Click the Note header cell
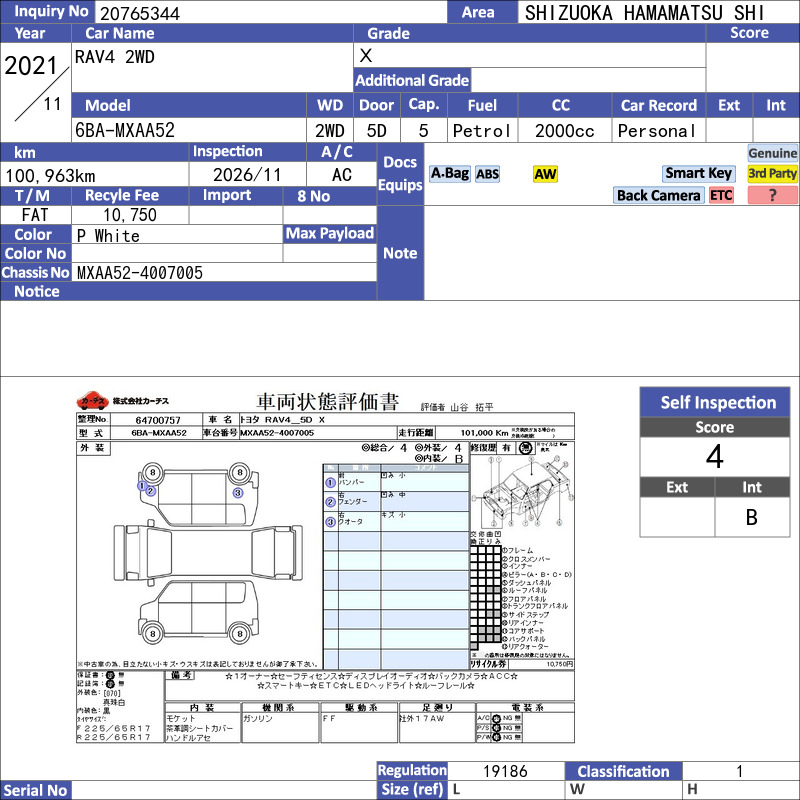 click(x=401, y=253)
